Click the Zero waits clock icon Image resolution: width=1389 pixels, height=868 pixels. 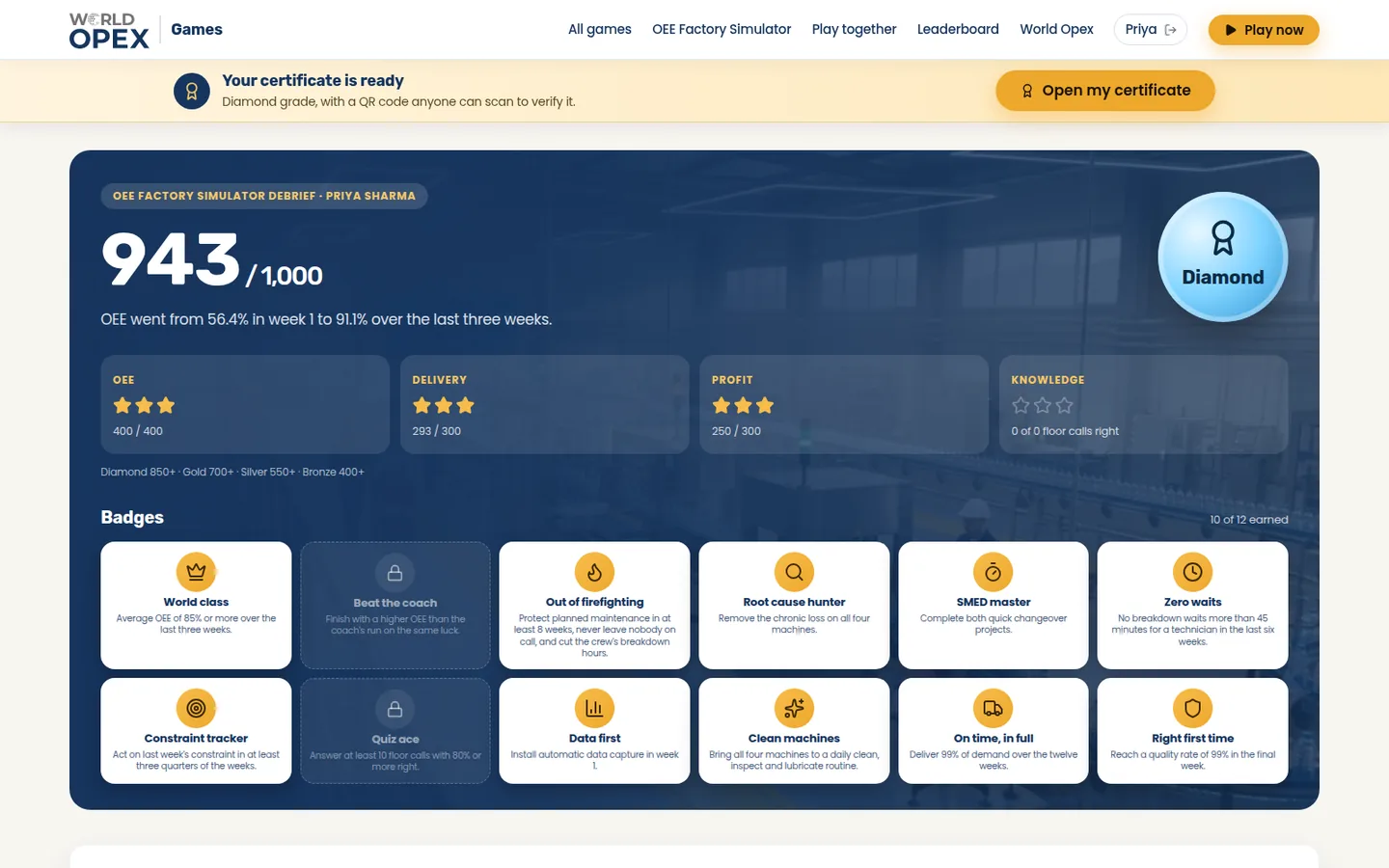(1192, 572)
